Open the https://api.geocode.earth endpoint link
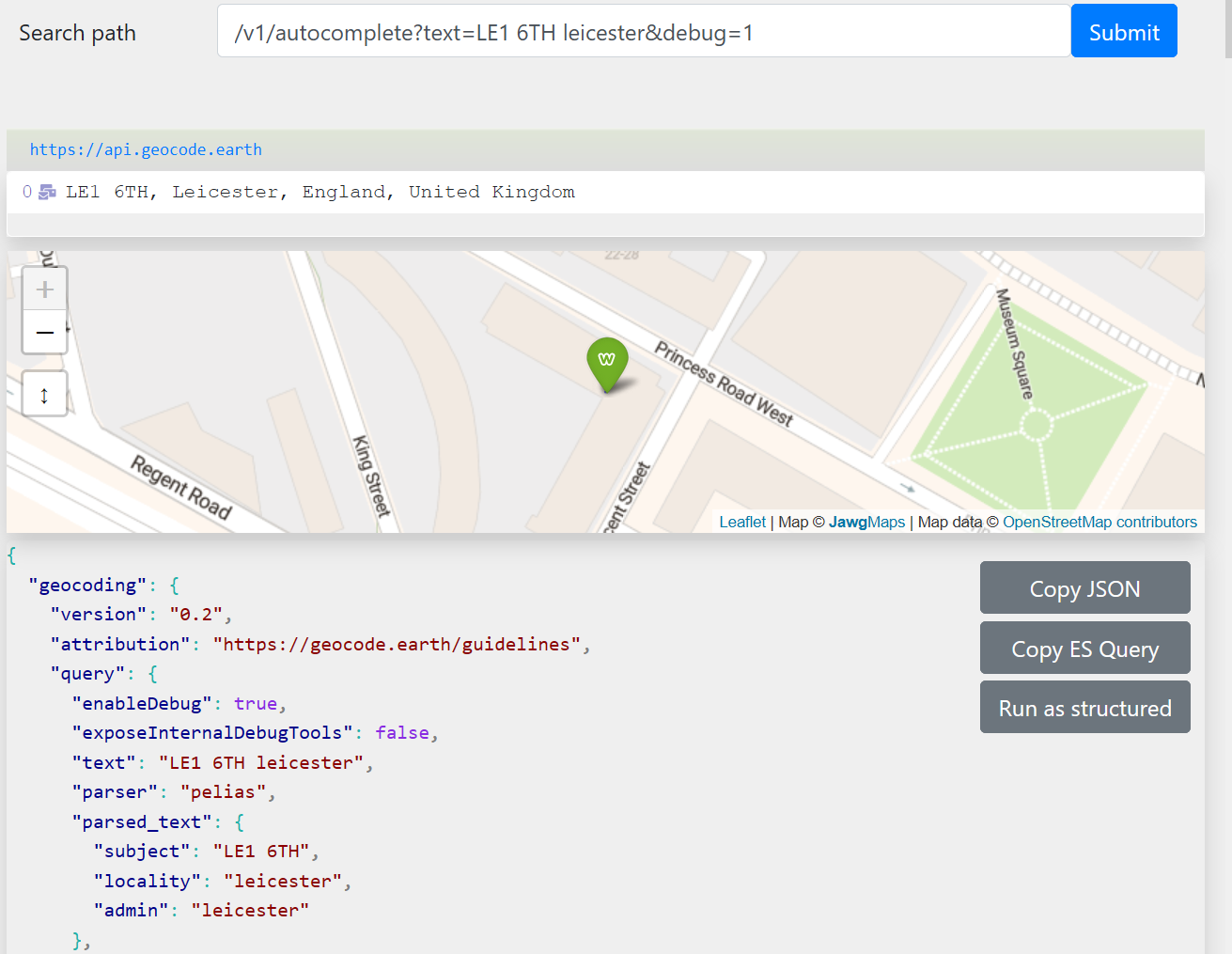Image resolution: width=1232 pixels, height=954 pixels. (146, 149)
